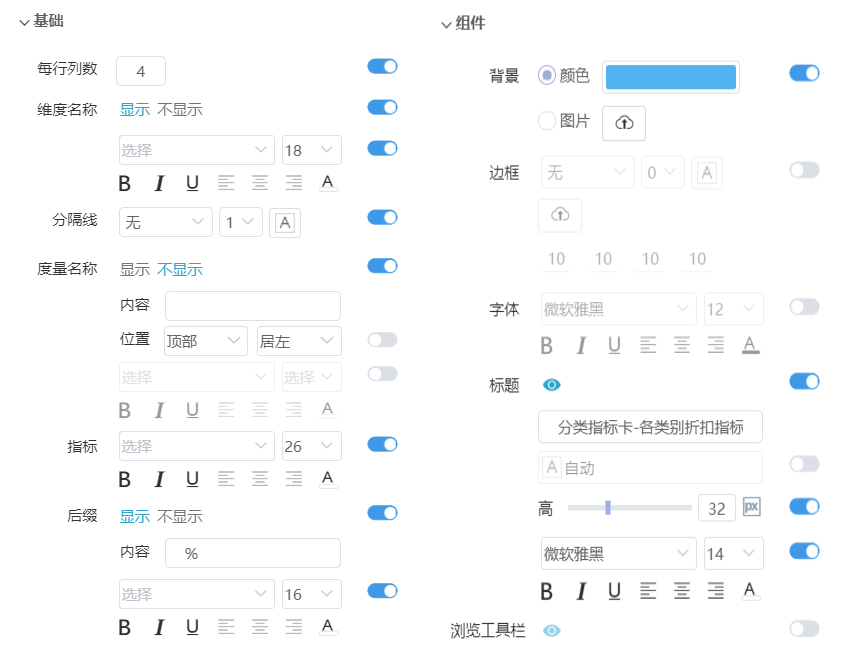Image resolution: width=844 pixels, height=656 pixels.
Task: Select 显示 for 后缀
Action: pyautogui.click(x=135, y=517)
